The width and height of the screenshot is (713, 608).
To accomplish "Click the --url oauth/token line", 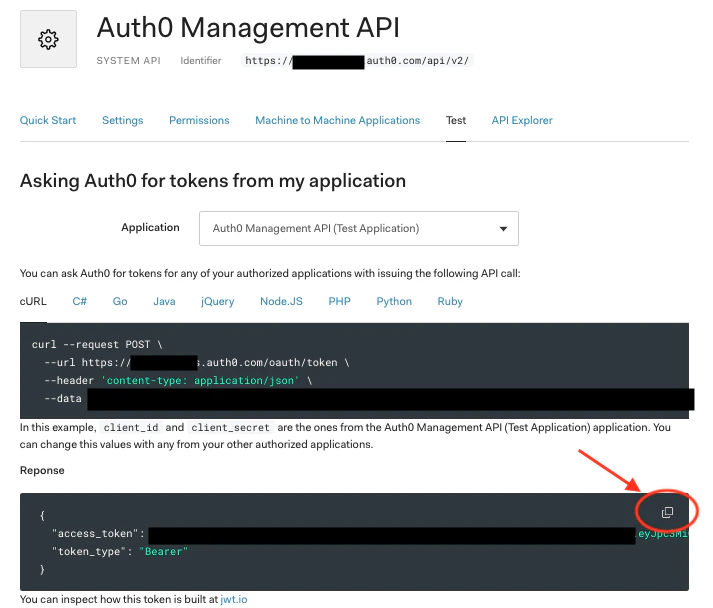I will point(197,362).
